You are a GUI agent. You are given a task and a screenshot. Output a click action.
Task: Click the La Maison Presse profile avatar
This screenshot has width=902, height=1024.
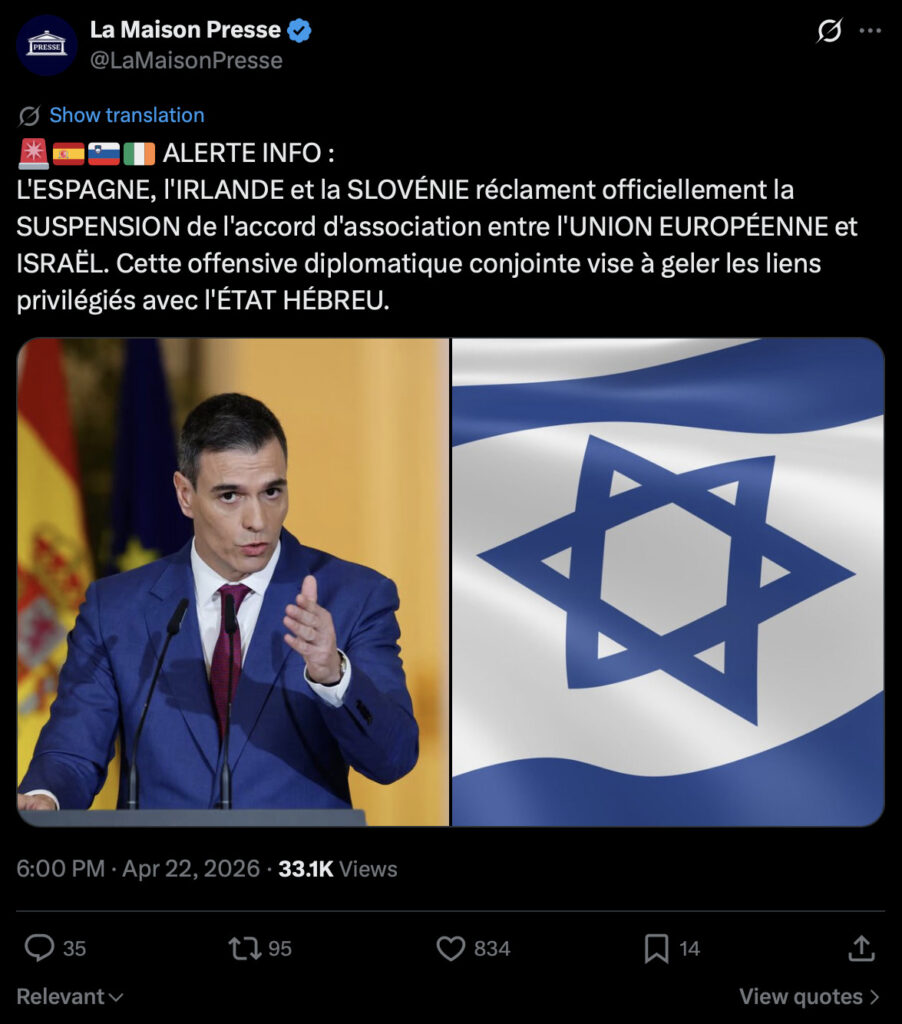point(46,45)
